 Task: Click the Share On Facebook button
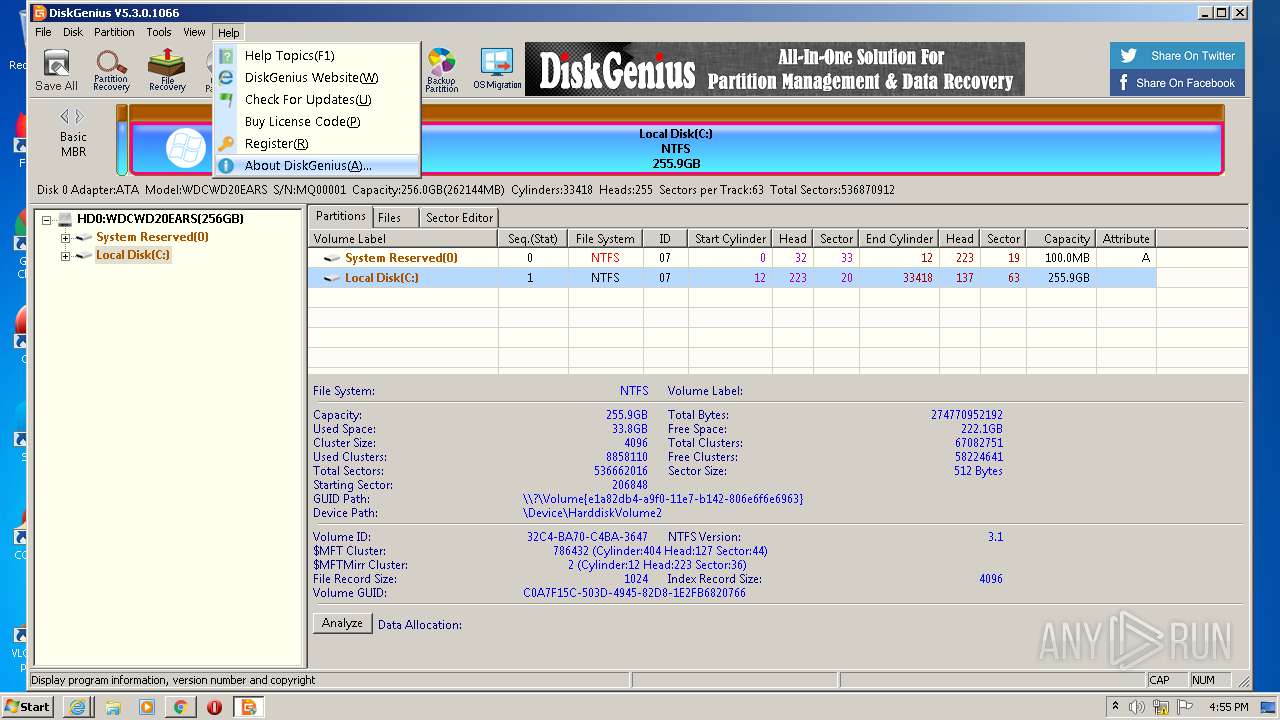tap(1177, 83)
